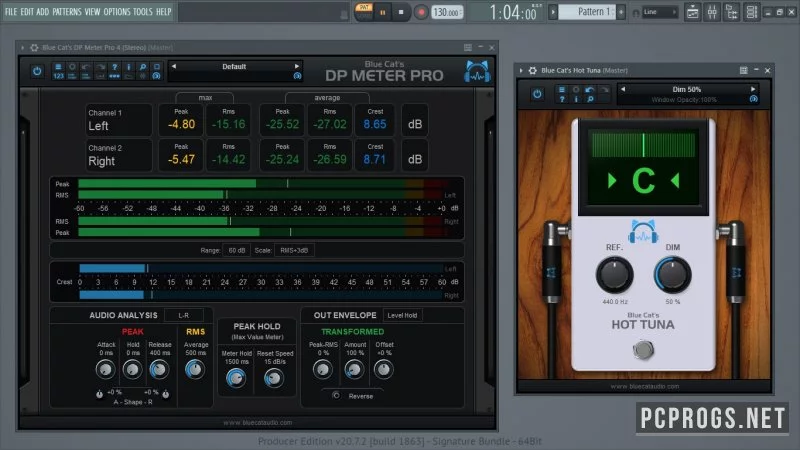Open Hot Tuna main menu icon
This screenshot has height=450, width=800.
[562, 90]
